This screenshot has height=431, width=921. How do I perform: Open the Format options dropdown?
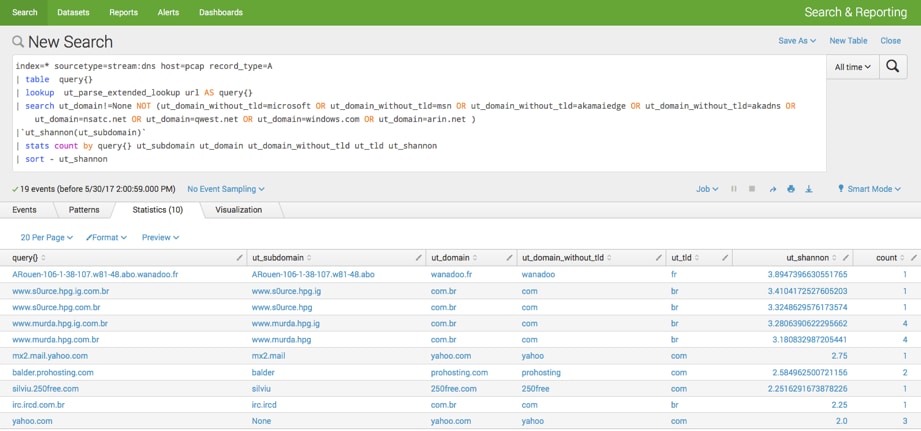pyautogui.click(x=106, y=237)
